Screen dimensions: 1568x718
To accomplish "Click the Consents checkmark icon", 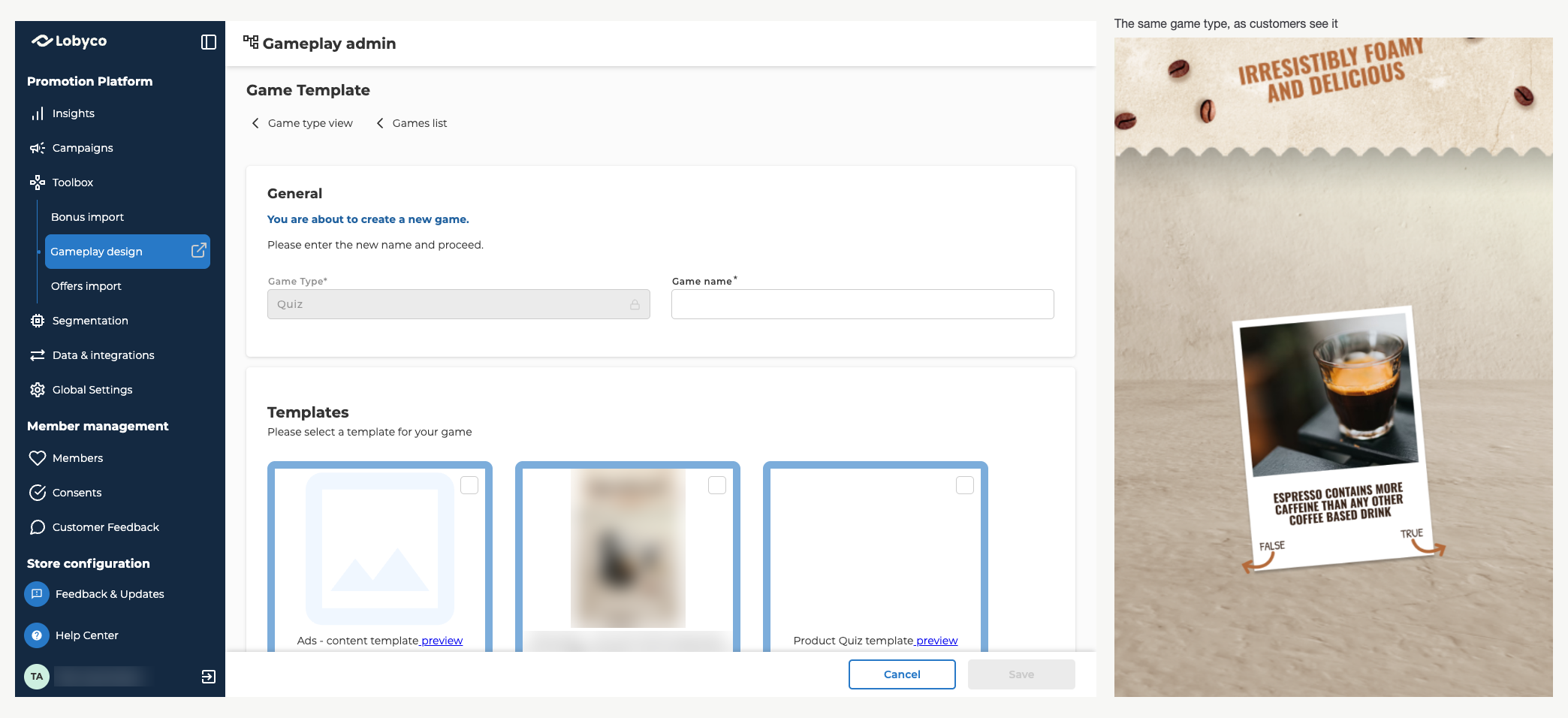I will pyautogui.click(x=38, y=493).
